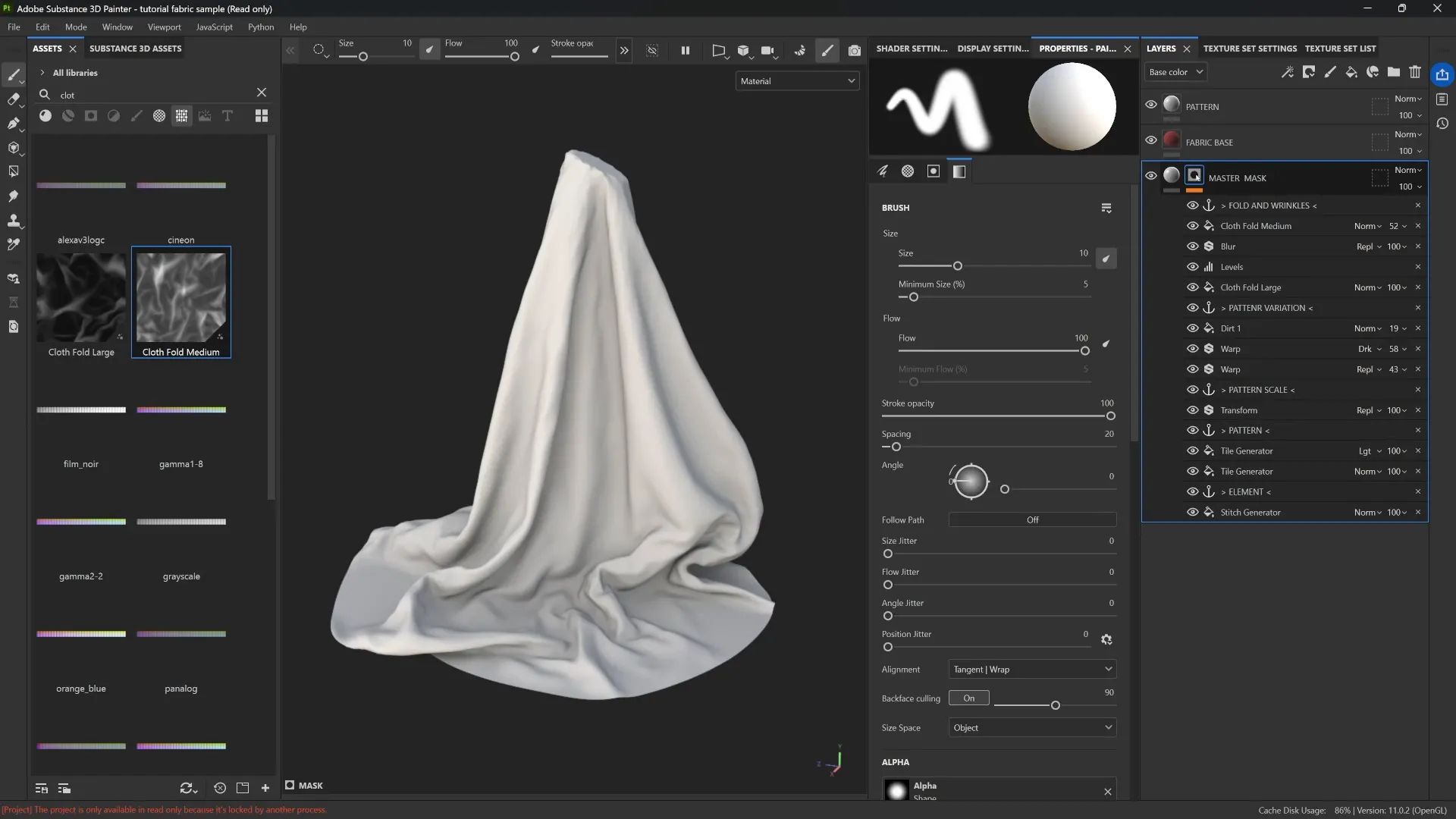Open the Base color channel dropdown
Screen dimensions: 1456x819
[1175, 72]
